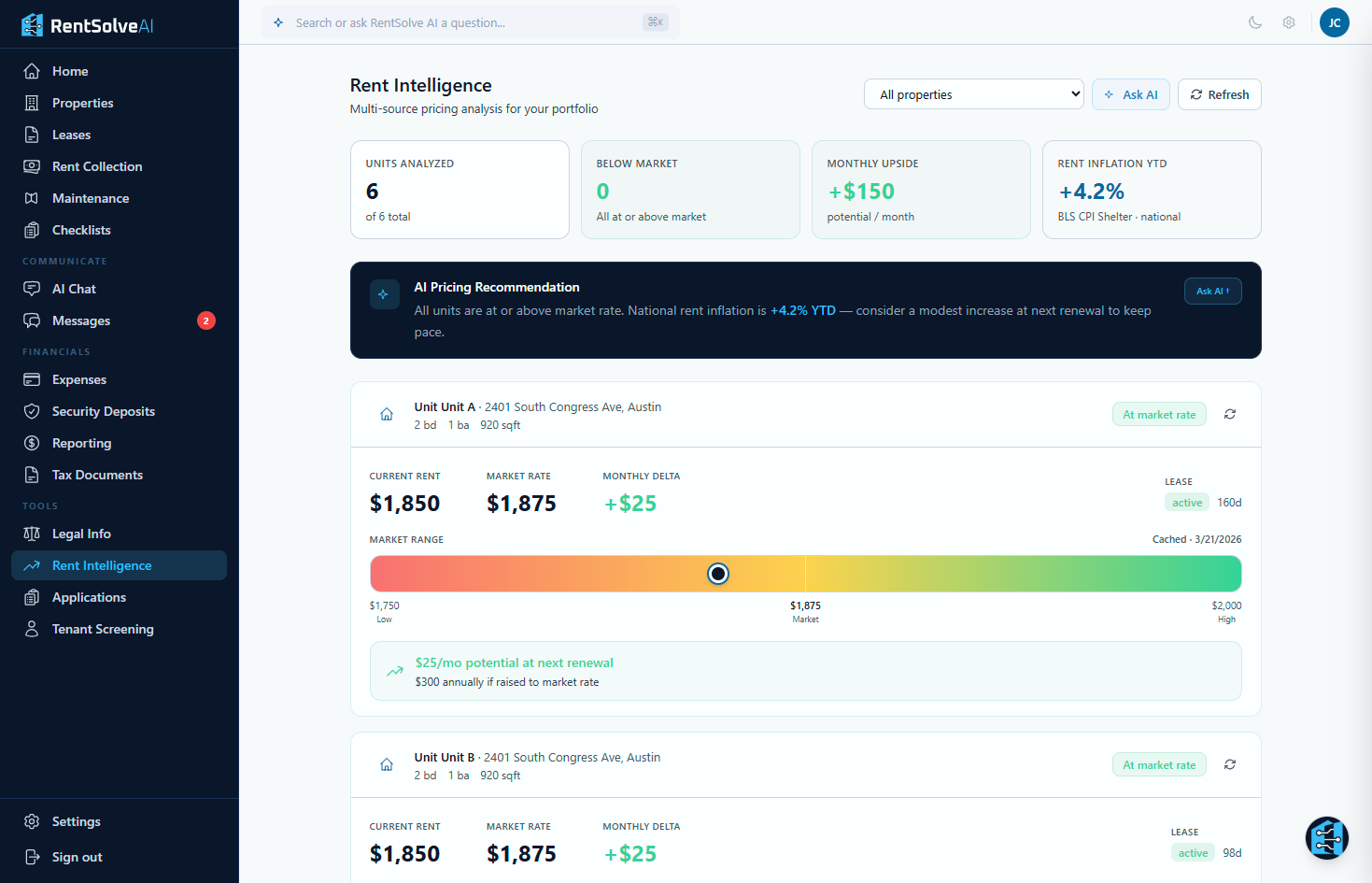
Task: Expand the TOOLS section heading
Action: point(40,506)
